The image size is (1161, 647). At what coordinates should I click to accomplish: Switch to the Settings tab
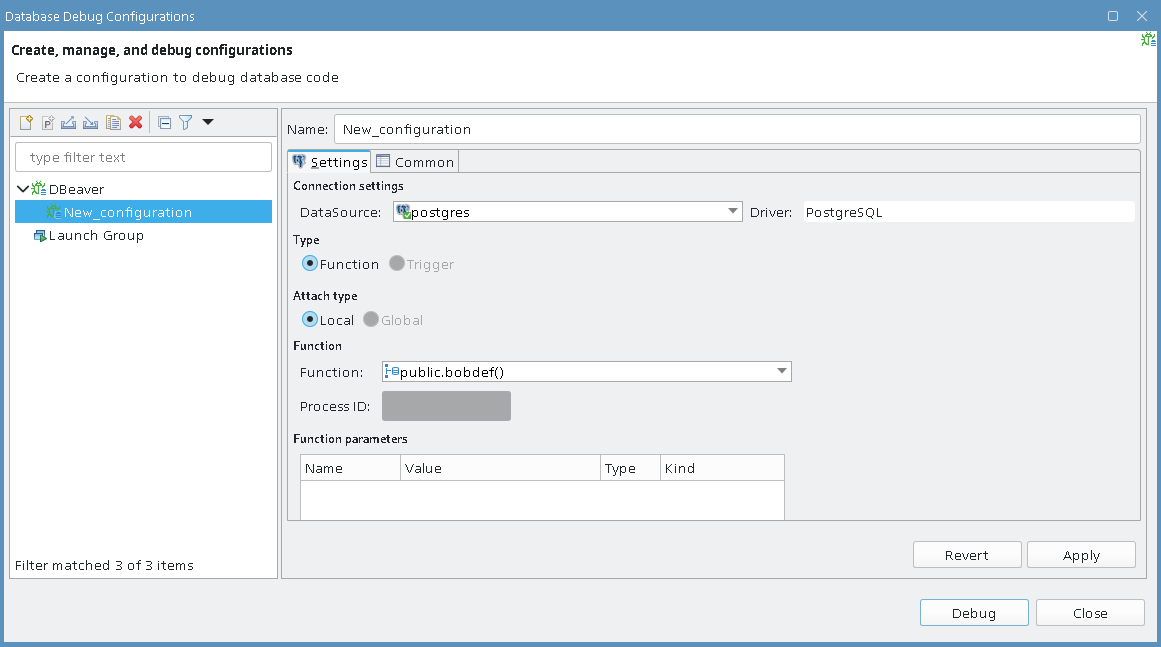[329, 161]
